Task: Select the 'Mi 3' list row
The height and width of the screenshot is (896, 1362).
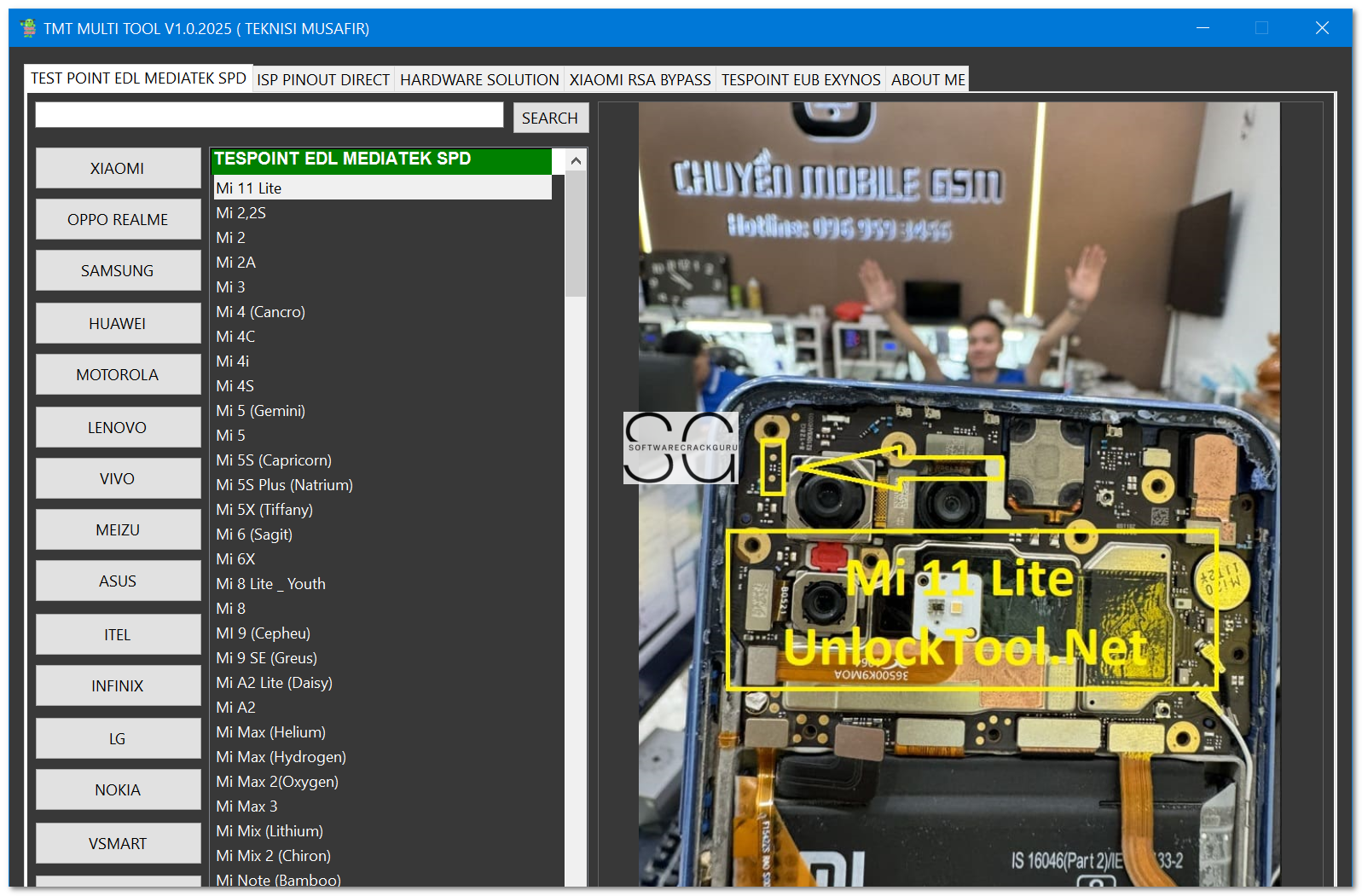Action: [x=383, y=286]
